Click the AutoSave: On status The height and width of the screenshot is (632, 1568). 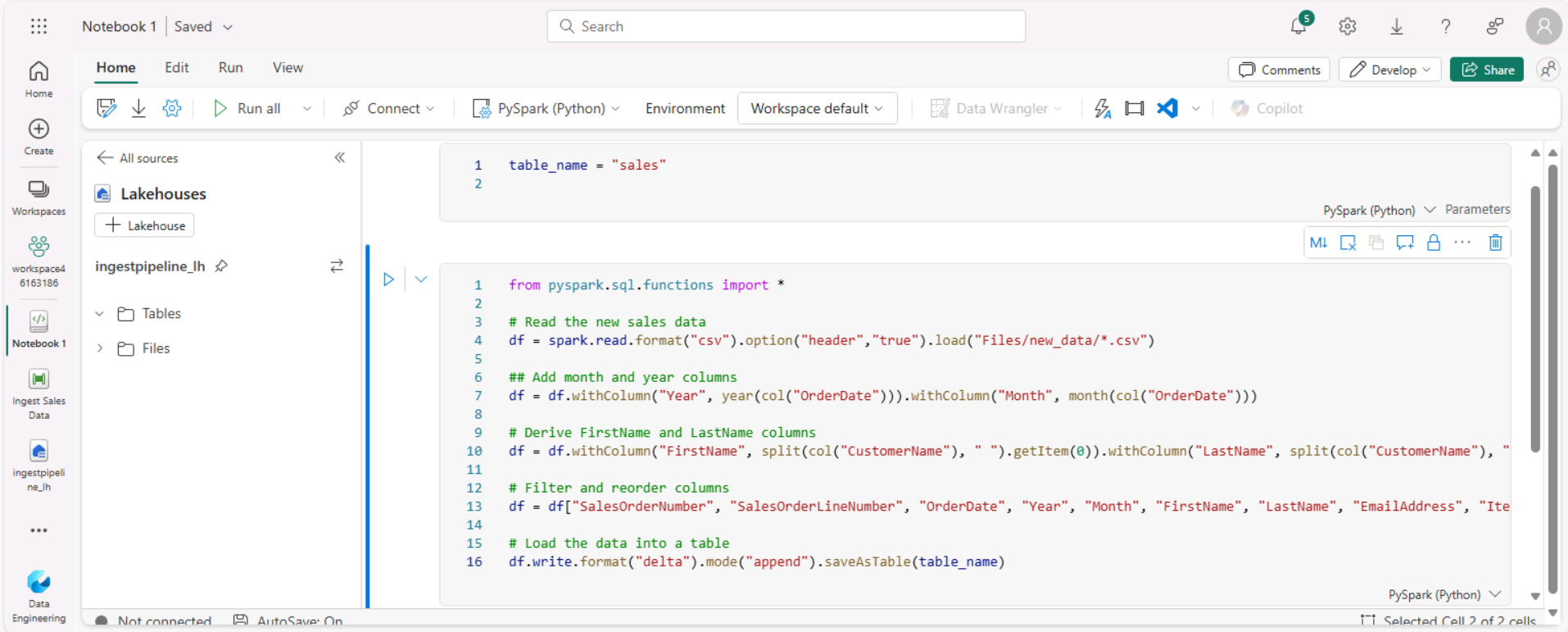[x=288, y=621]
